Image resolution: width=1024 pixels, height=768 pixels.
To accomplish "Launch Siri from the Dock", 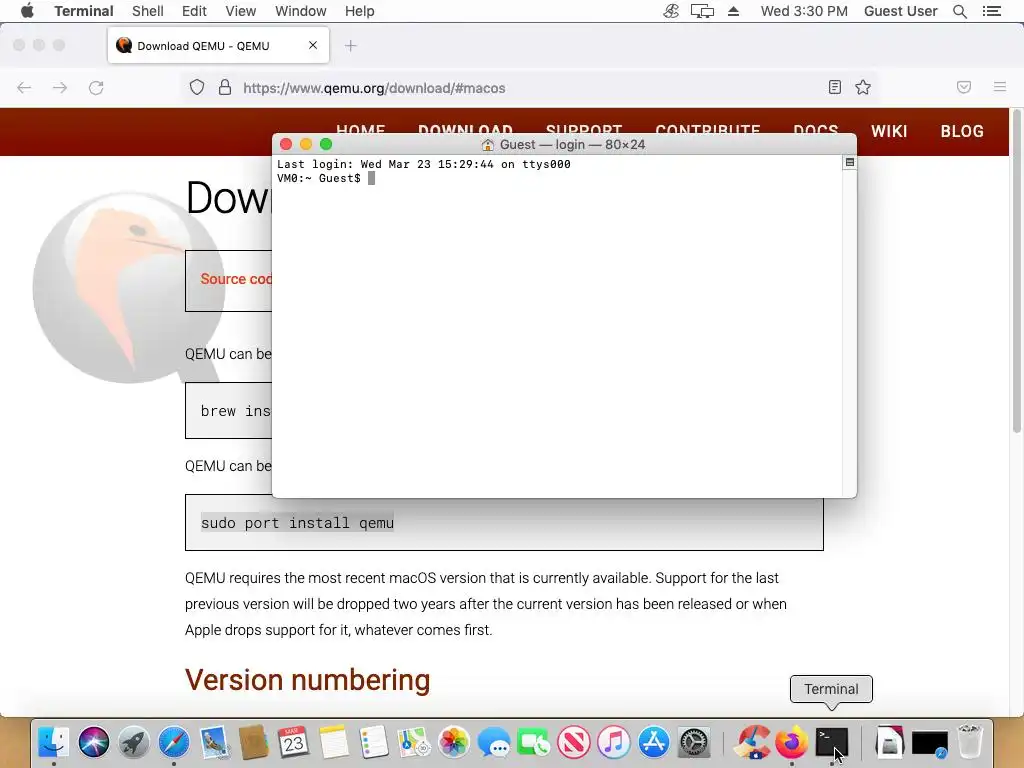I will point(94,743).
